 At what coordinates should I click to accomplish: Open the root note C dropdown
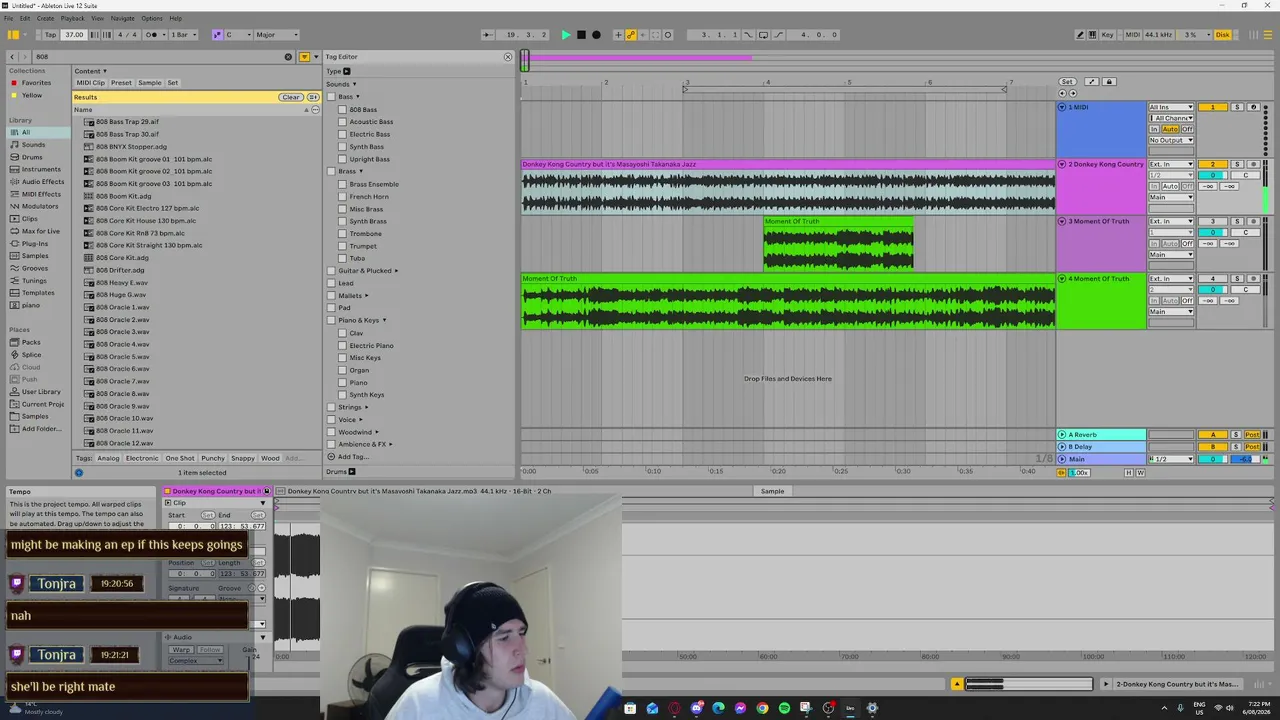coord(238,35)
